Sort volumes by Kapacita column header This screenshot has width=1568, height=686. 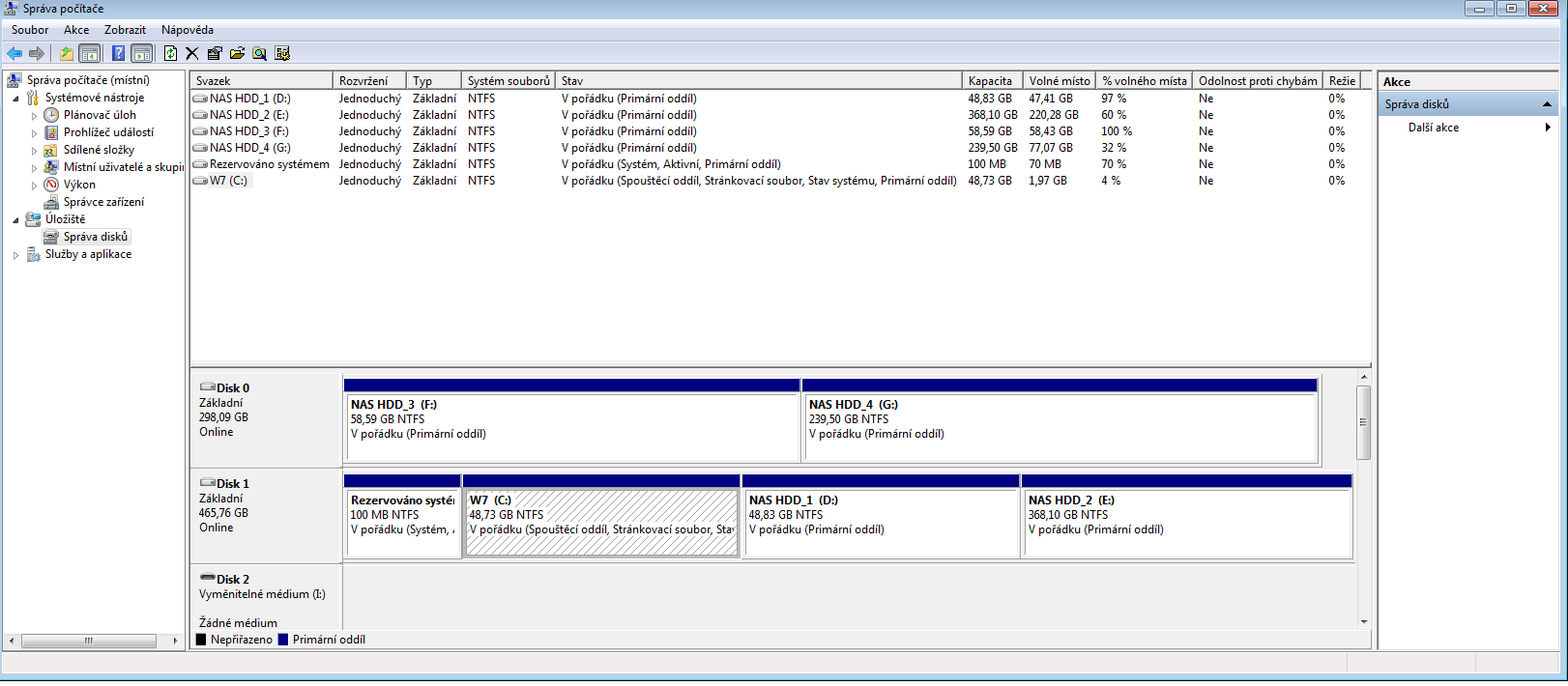point(991,81)
